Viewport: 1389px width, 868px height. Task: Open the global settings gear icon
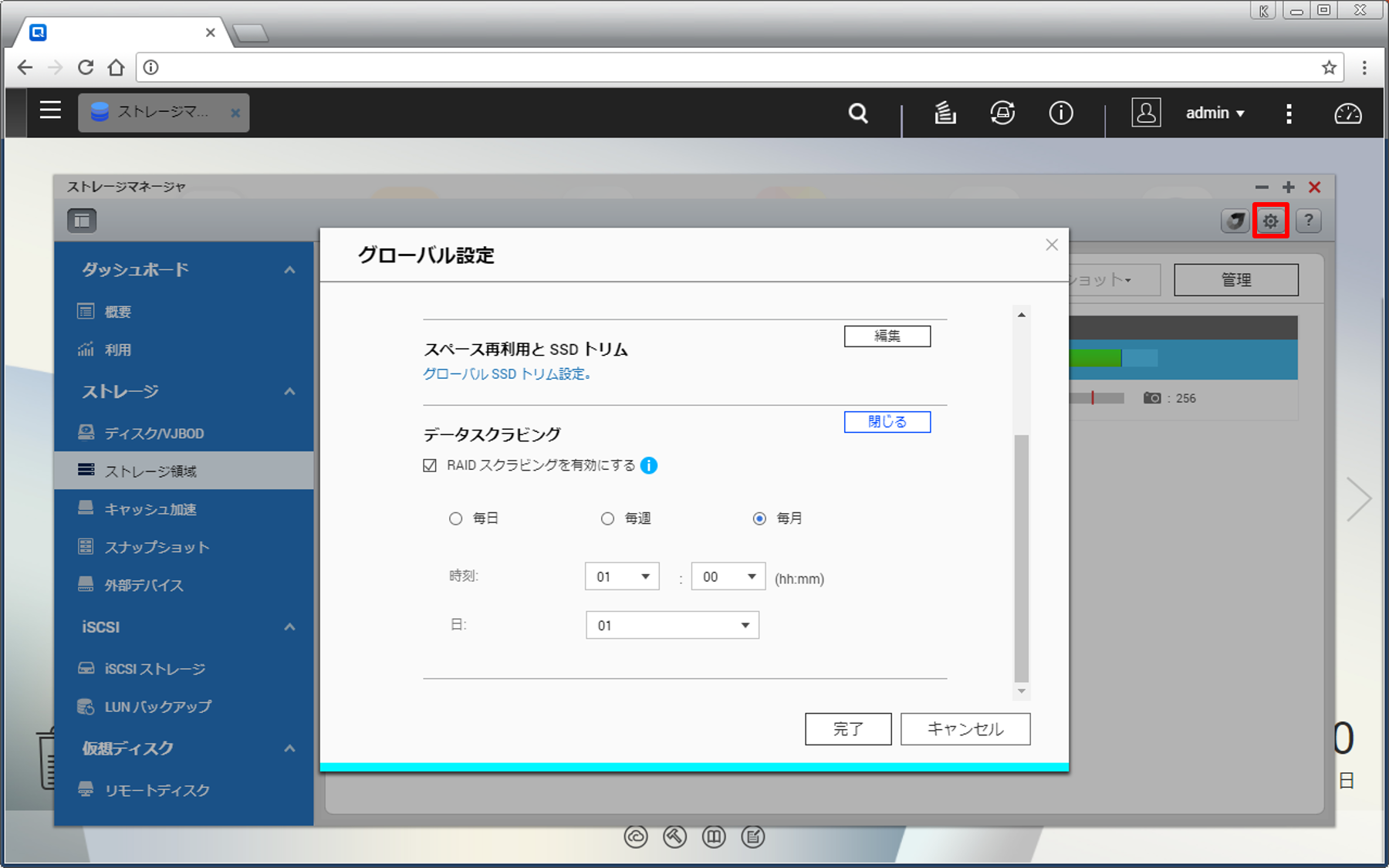tap(1270, 221)
